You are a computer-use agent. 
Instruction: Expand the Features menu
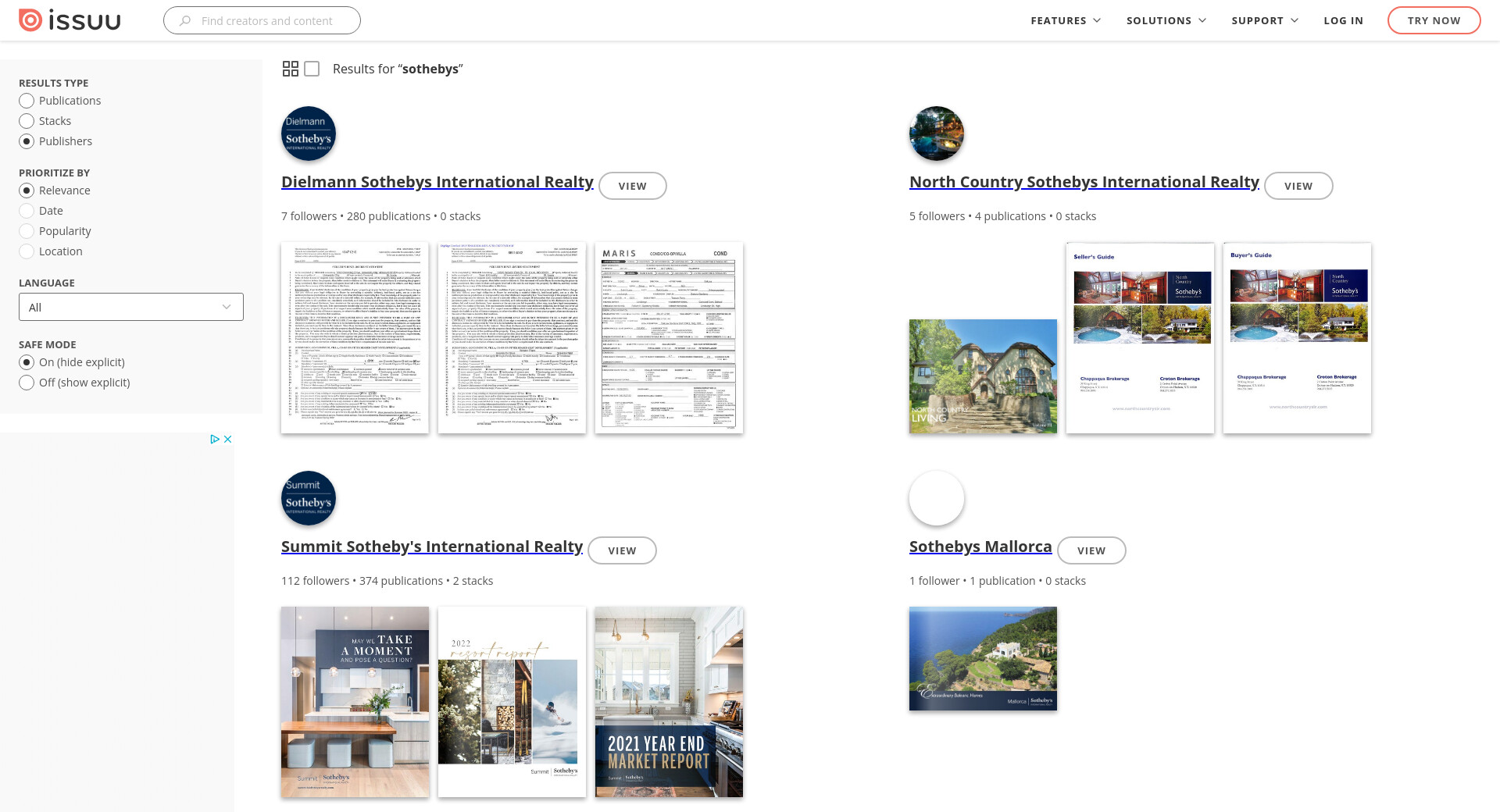[1065, 20]
